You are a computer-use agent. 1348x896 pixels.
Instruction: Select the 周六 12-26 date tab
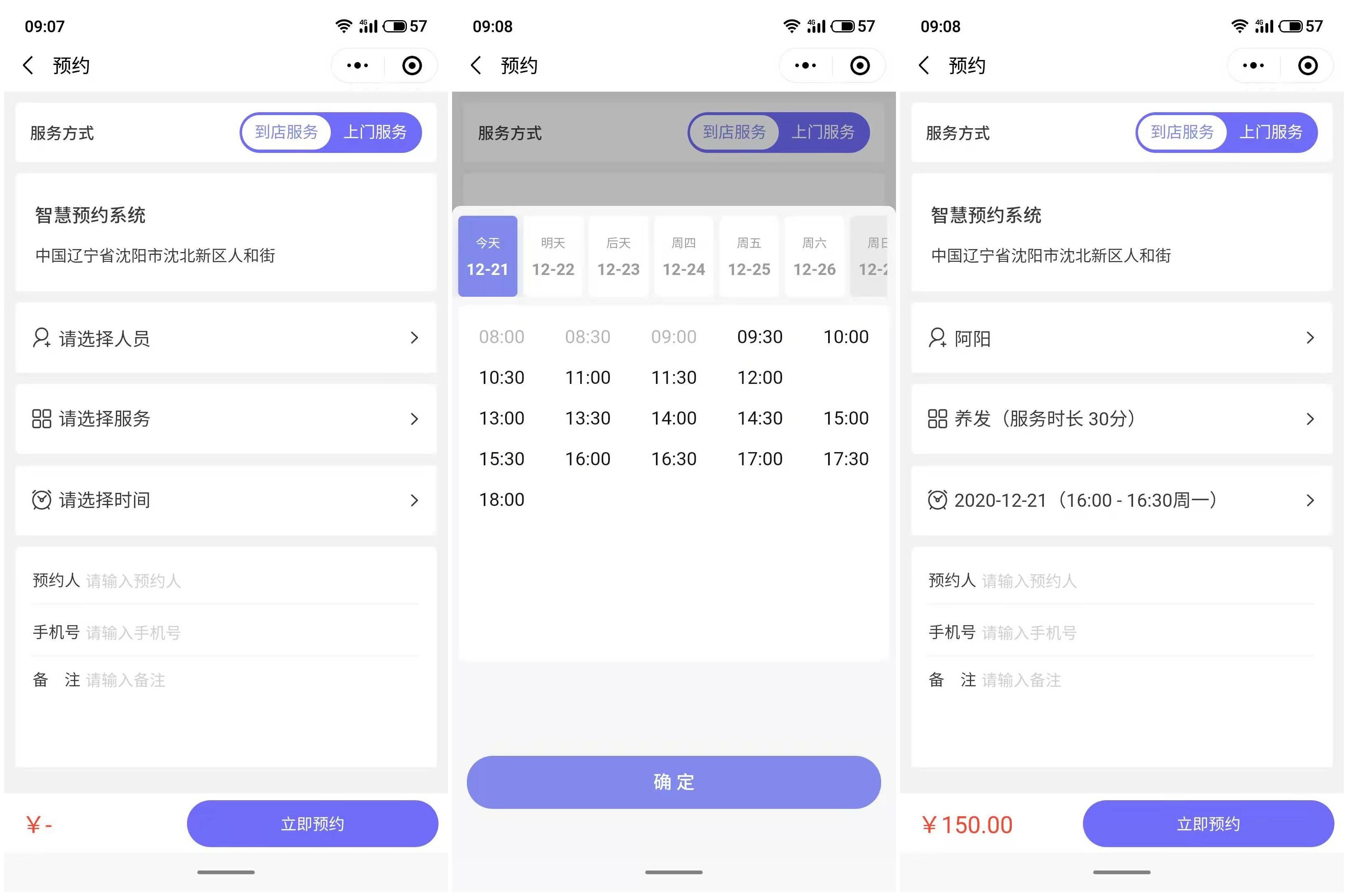(x=814, y=256)
